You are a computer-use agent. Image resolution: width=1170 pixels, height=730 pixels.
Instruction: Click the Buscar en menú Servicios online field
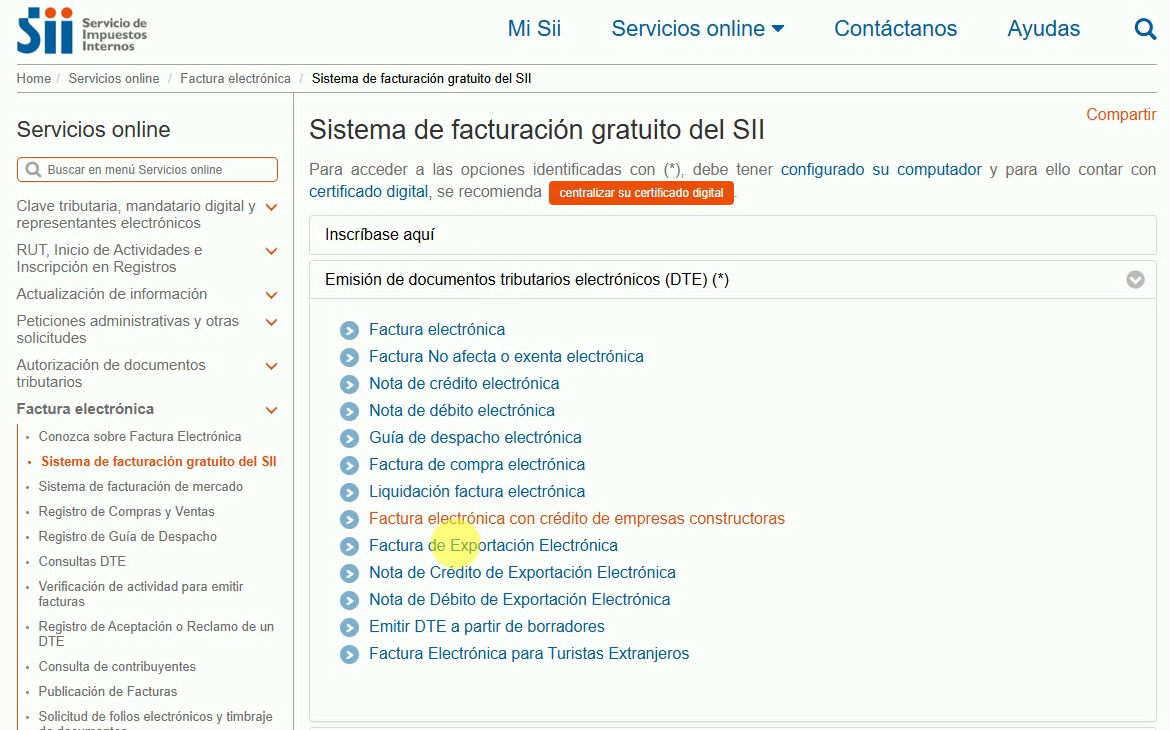pyautogui.click(x=147, y=169)
